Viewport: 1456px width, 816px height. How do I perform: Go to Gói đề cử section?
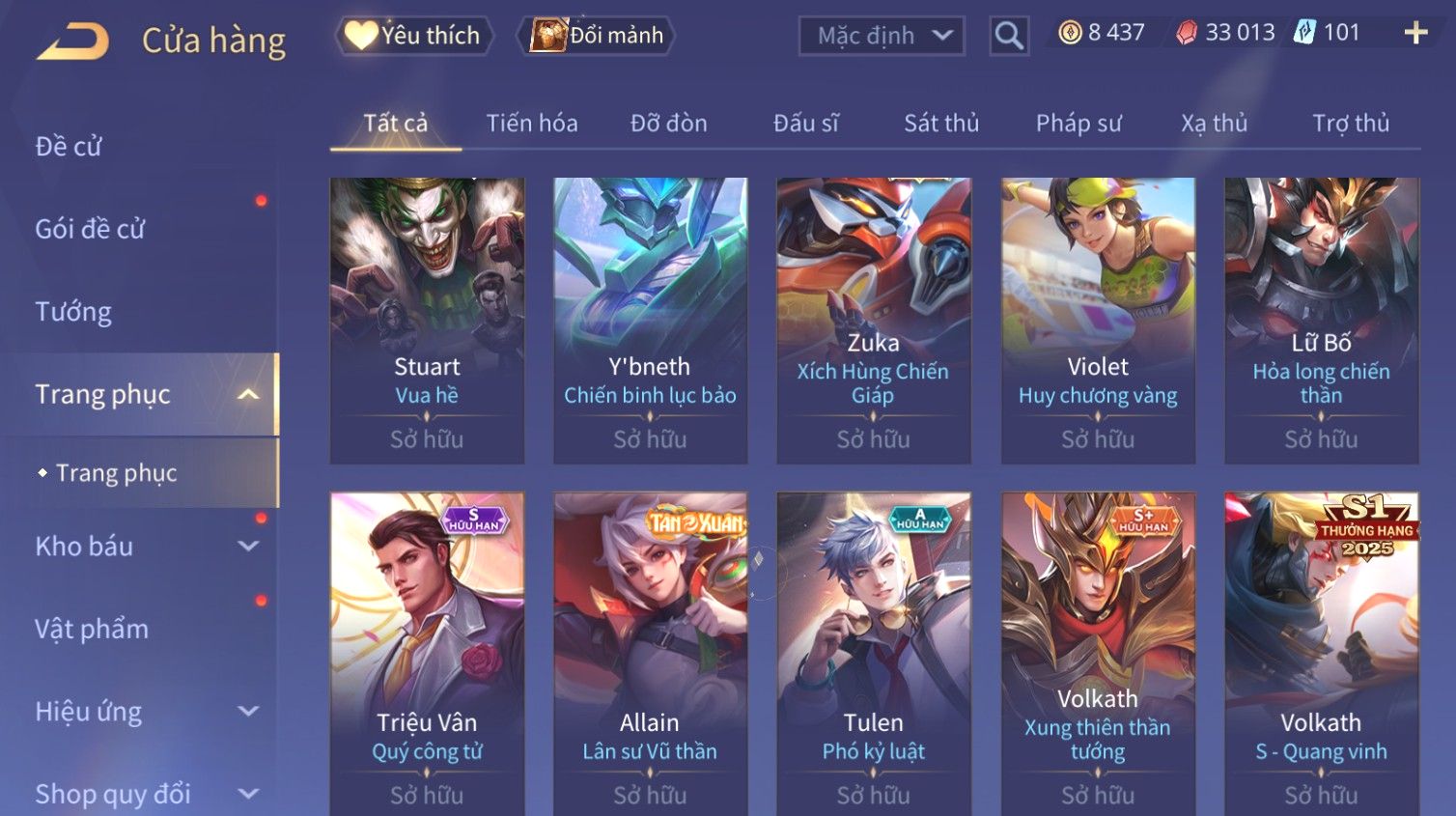pos(90,229)
